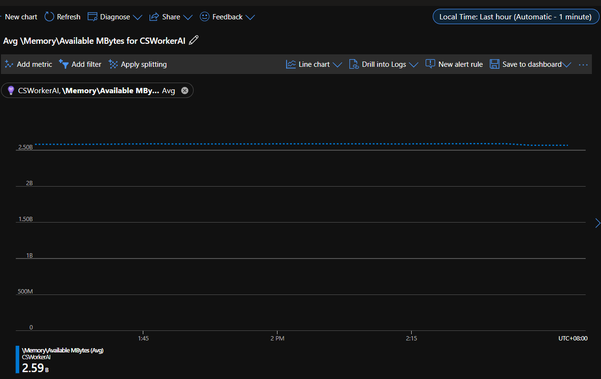Click the 2.50B y-axis label
The image size is (601, 379).
(25, 147)
